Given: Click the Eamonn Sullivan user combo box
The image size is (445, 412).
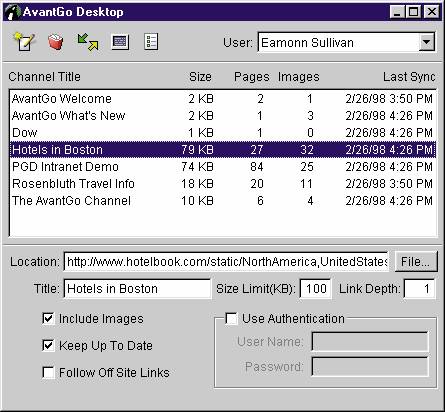Looking at the screenshot, I should coord(346,42).
